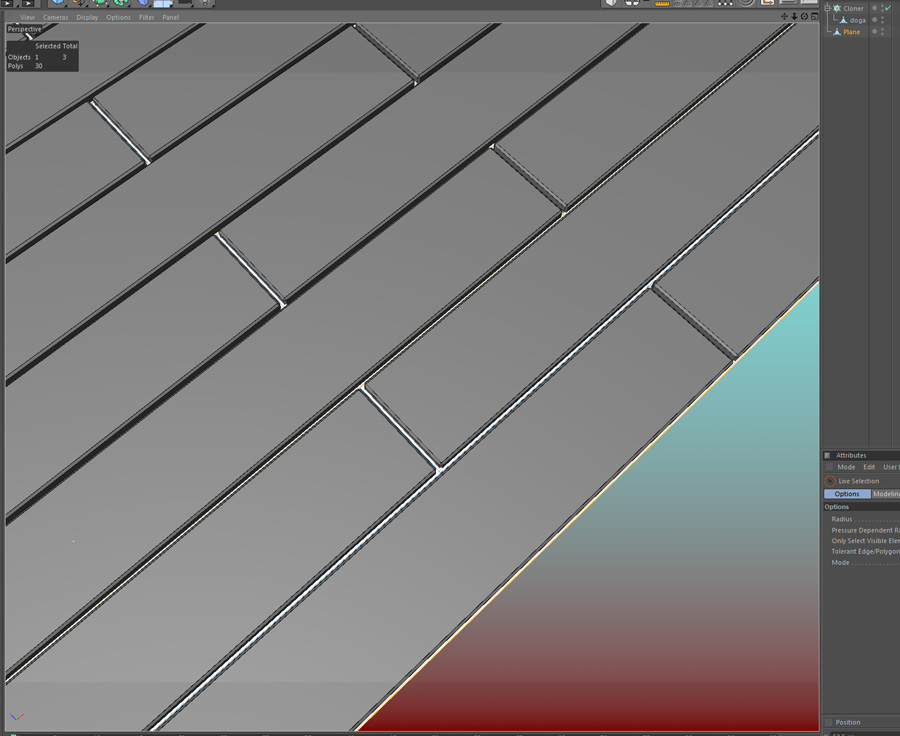
Task: Click the doga polygon object icon
Action: [843, 20]
